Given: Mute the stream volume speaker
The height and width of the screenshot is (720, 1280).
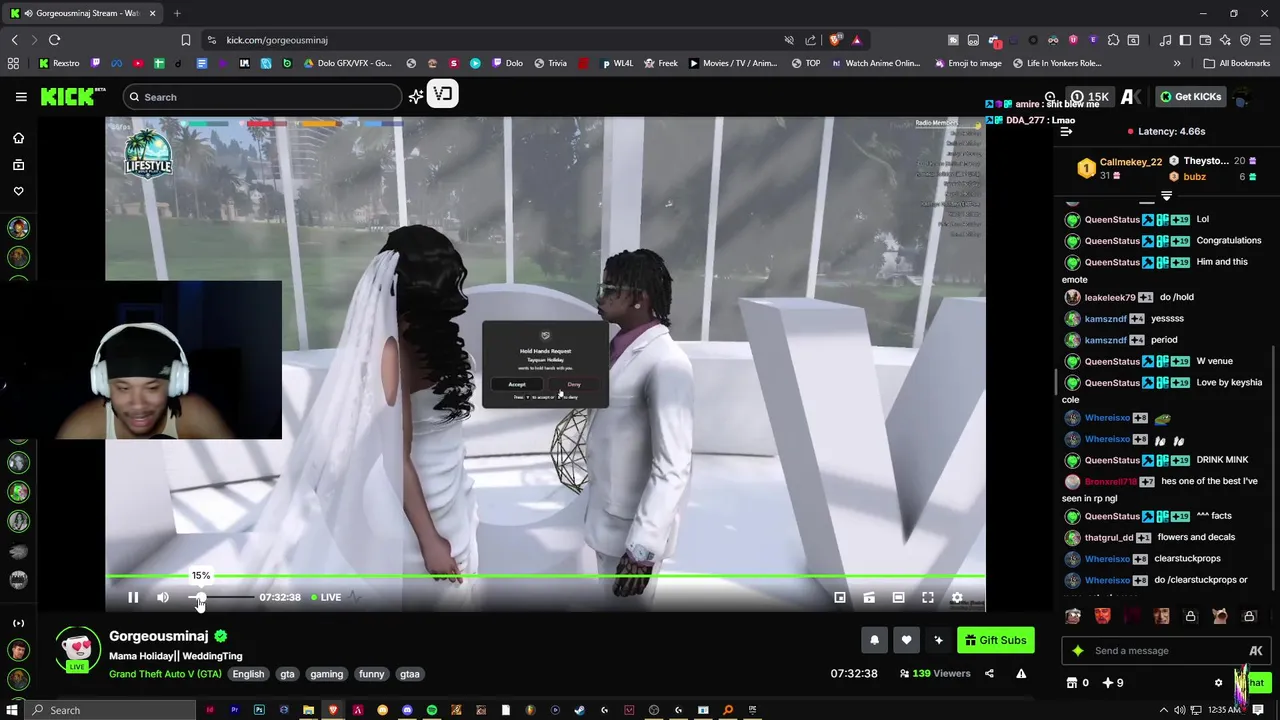Looking at the screenshot, I should (163, 597).
